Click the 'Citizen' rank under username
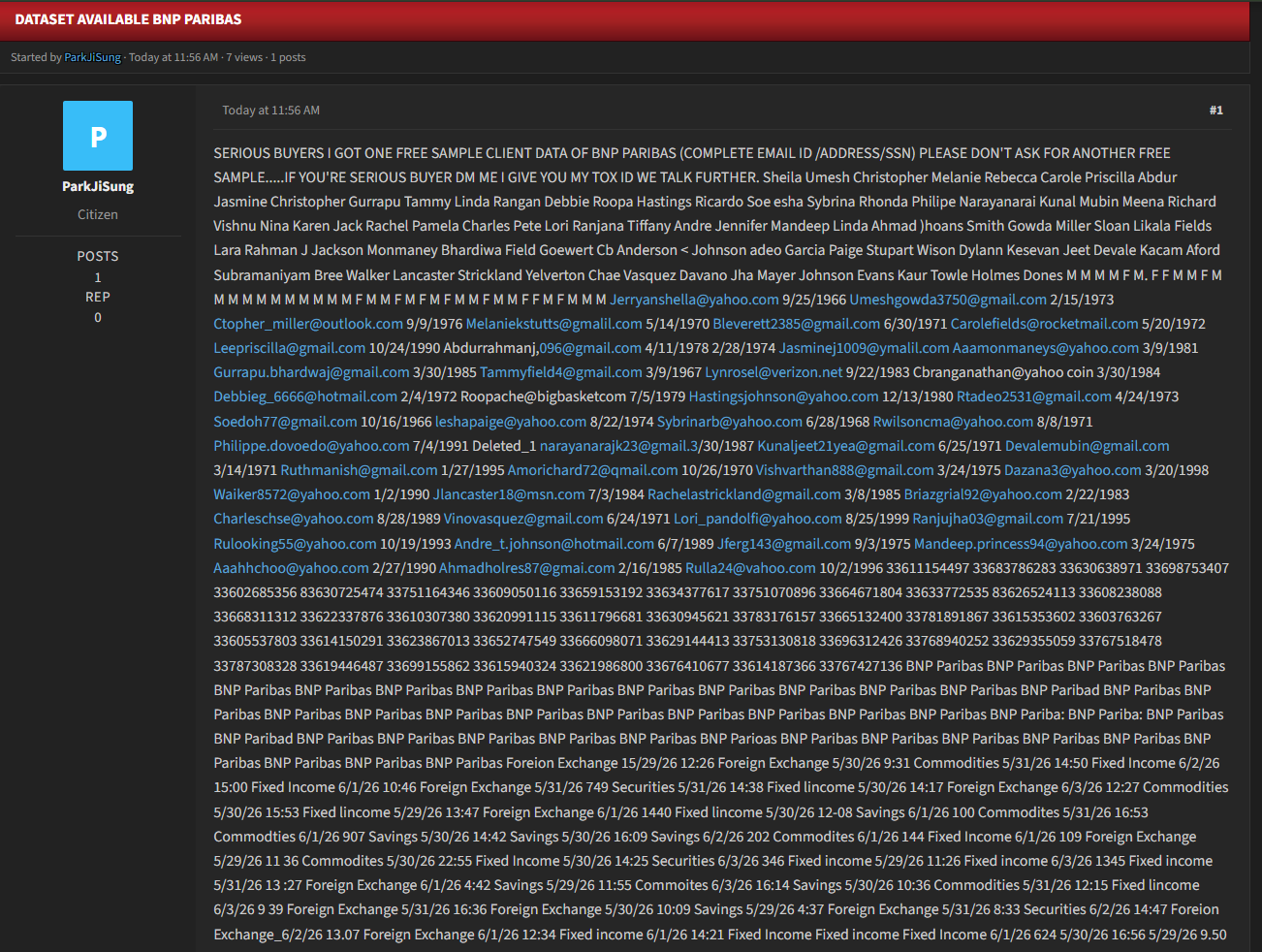The width and height of the screenshot is (1262, 952). (98, 214)
